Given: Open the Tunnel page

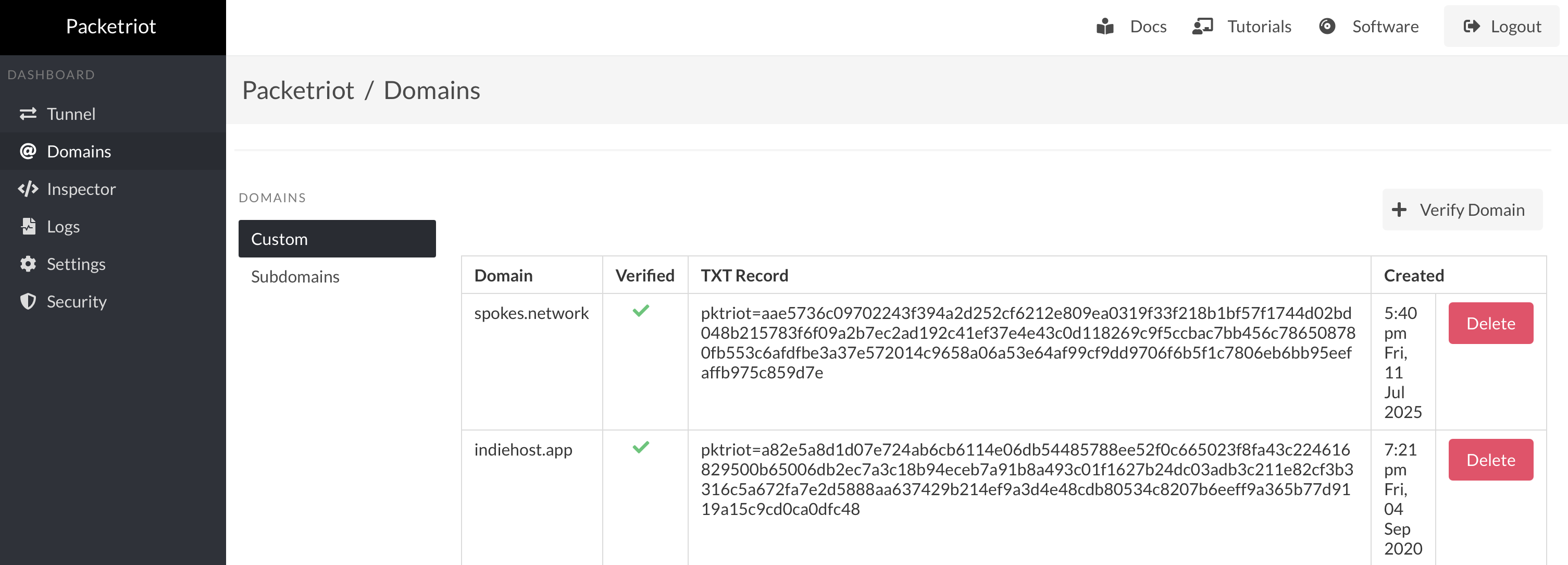Looking at the screenshot, I should pos(113,114).
